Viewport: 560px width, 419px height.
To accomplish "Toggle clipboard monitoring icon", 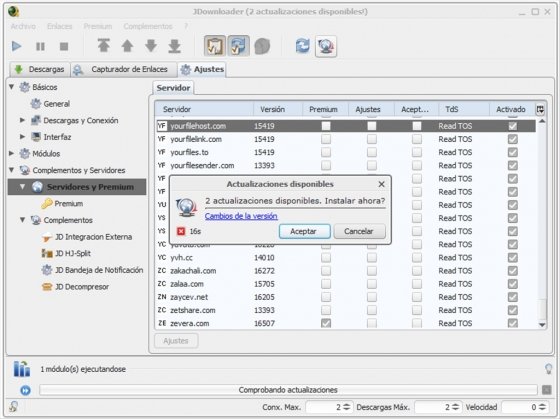I will (x=215, y=46).
